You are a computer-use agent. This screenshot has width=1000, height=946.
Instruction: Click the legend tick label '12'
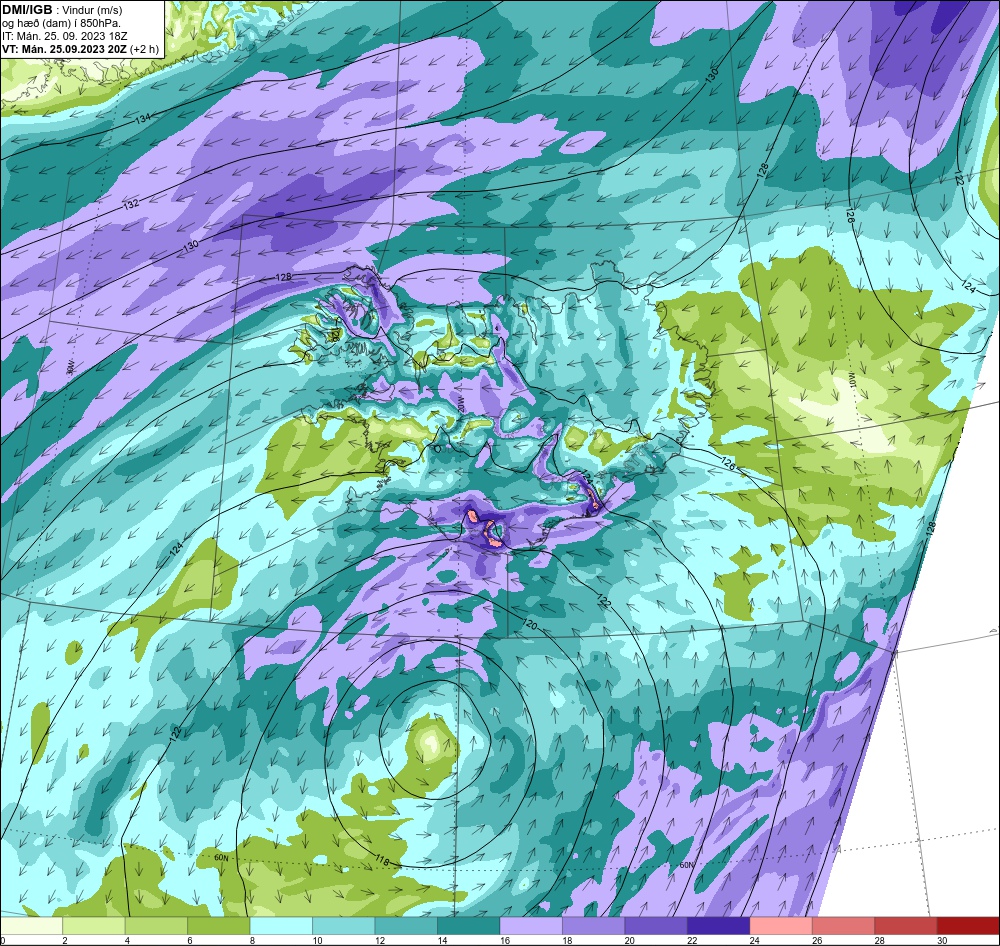[x=379, y=940]
